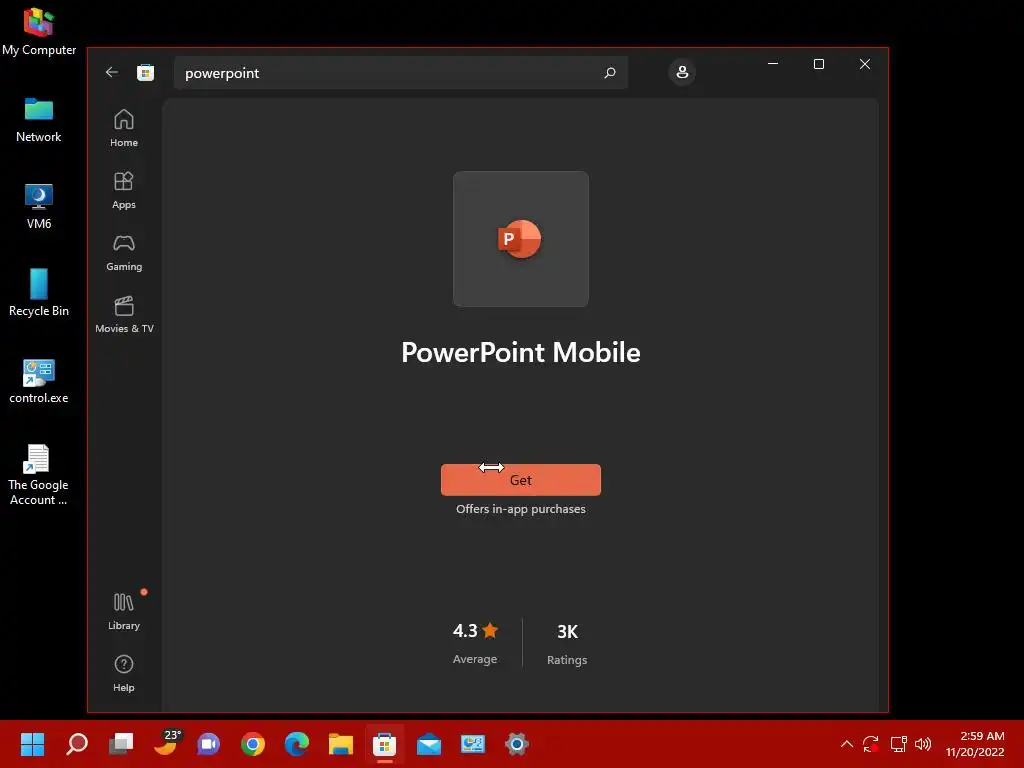Select the Recycle Bin desktop icon
1024x768 pixels.
(x=39, y=293)
